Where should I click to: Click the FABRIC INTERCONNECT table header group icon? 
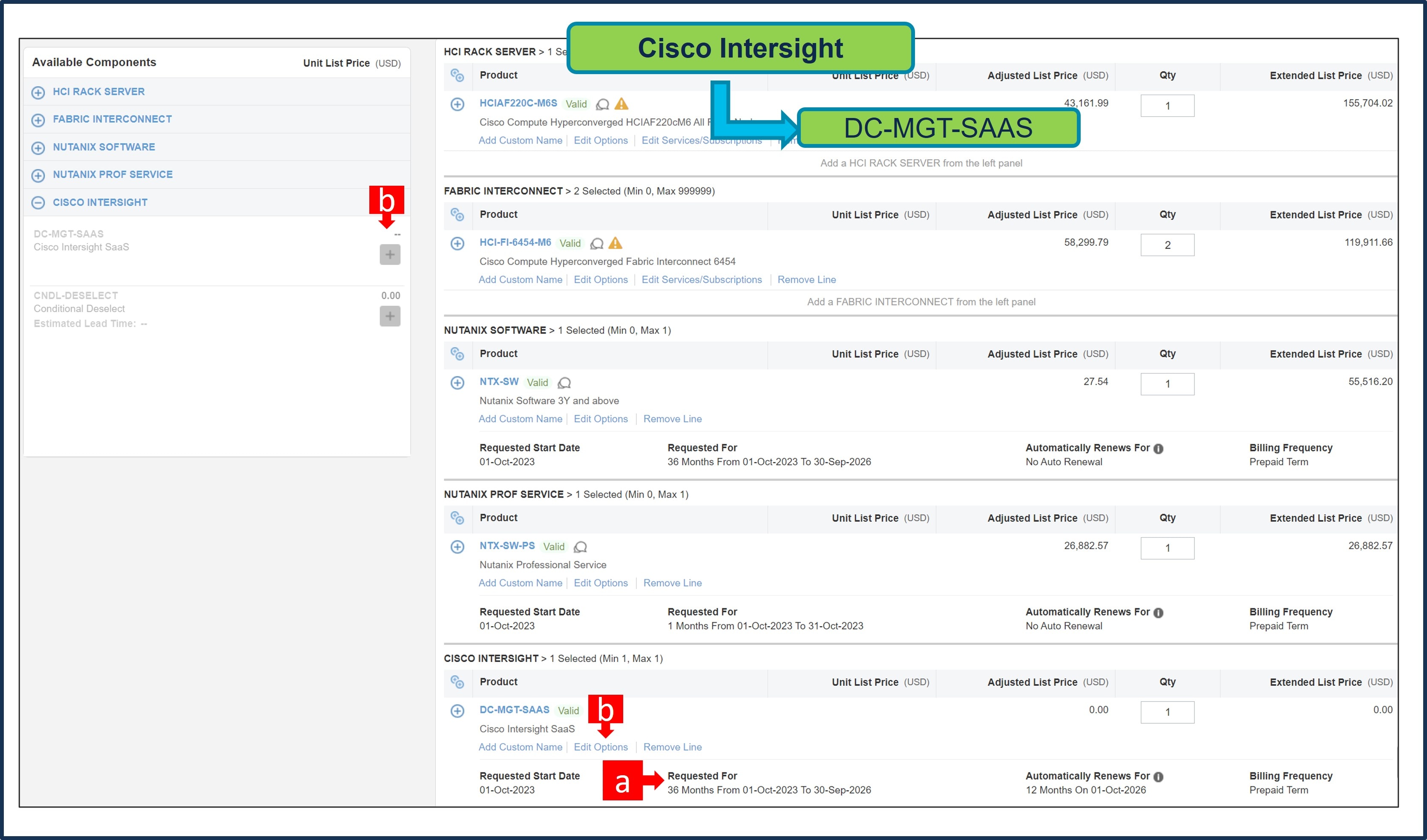tap(457, 215)
